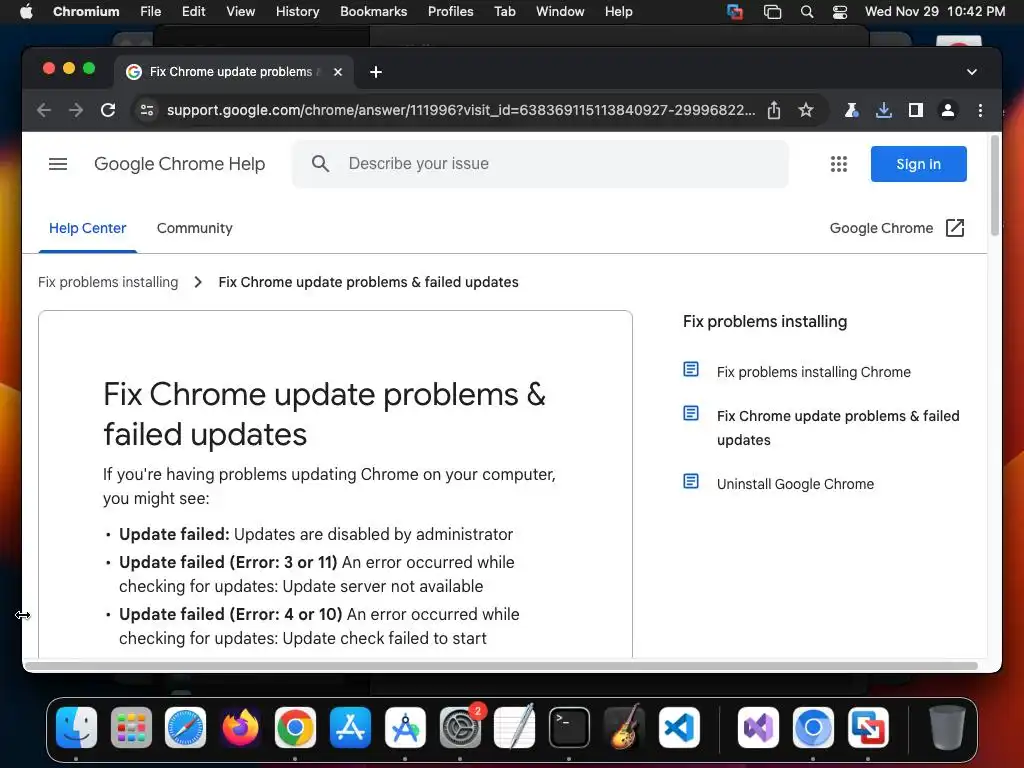This screenshot has width=1024, height=768.
Task: Open the hamburger main menu
Action: coord(58,164)
